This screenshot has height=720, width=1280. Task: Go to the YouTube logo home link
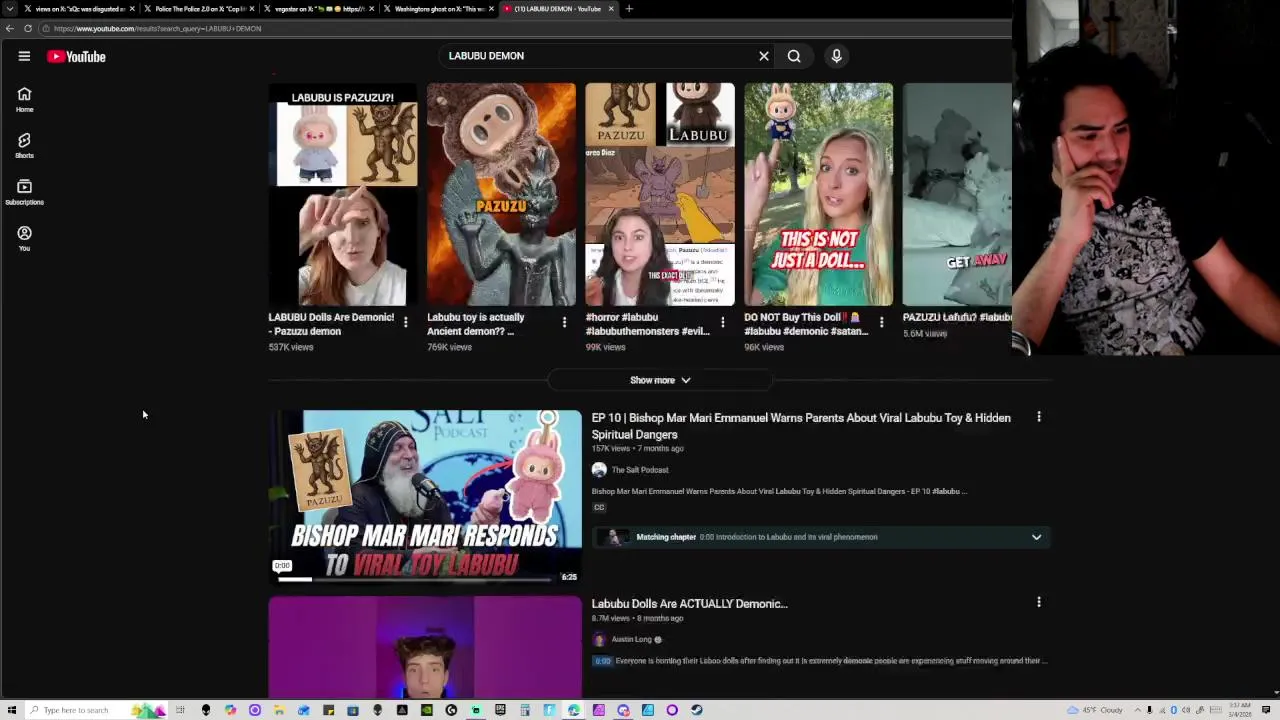pos(76,57)
